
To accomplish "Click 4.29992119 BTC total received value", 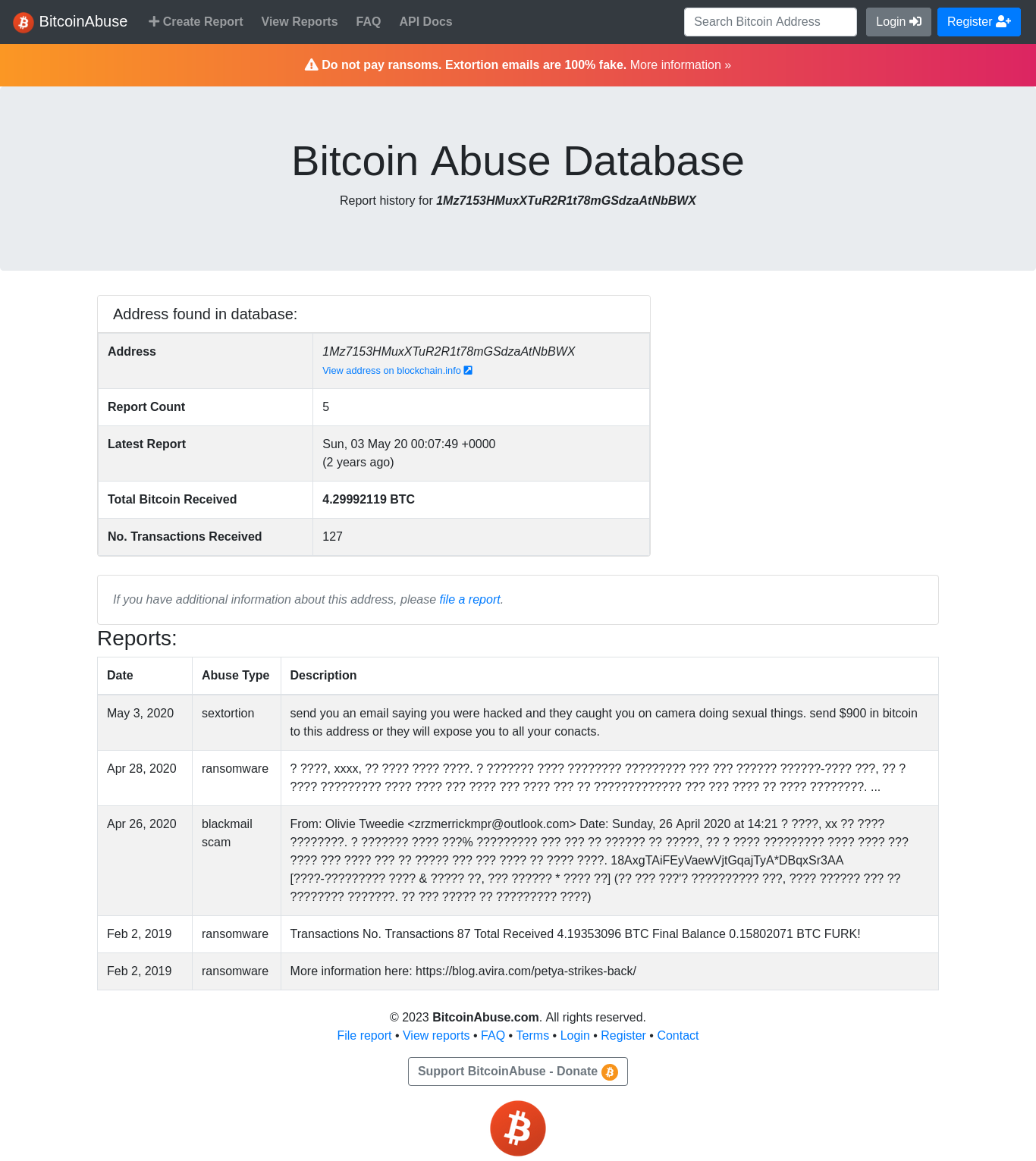I will point(369,500).
